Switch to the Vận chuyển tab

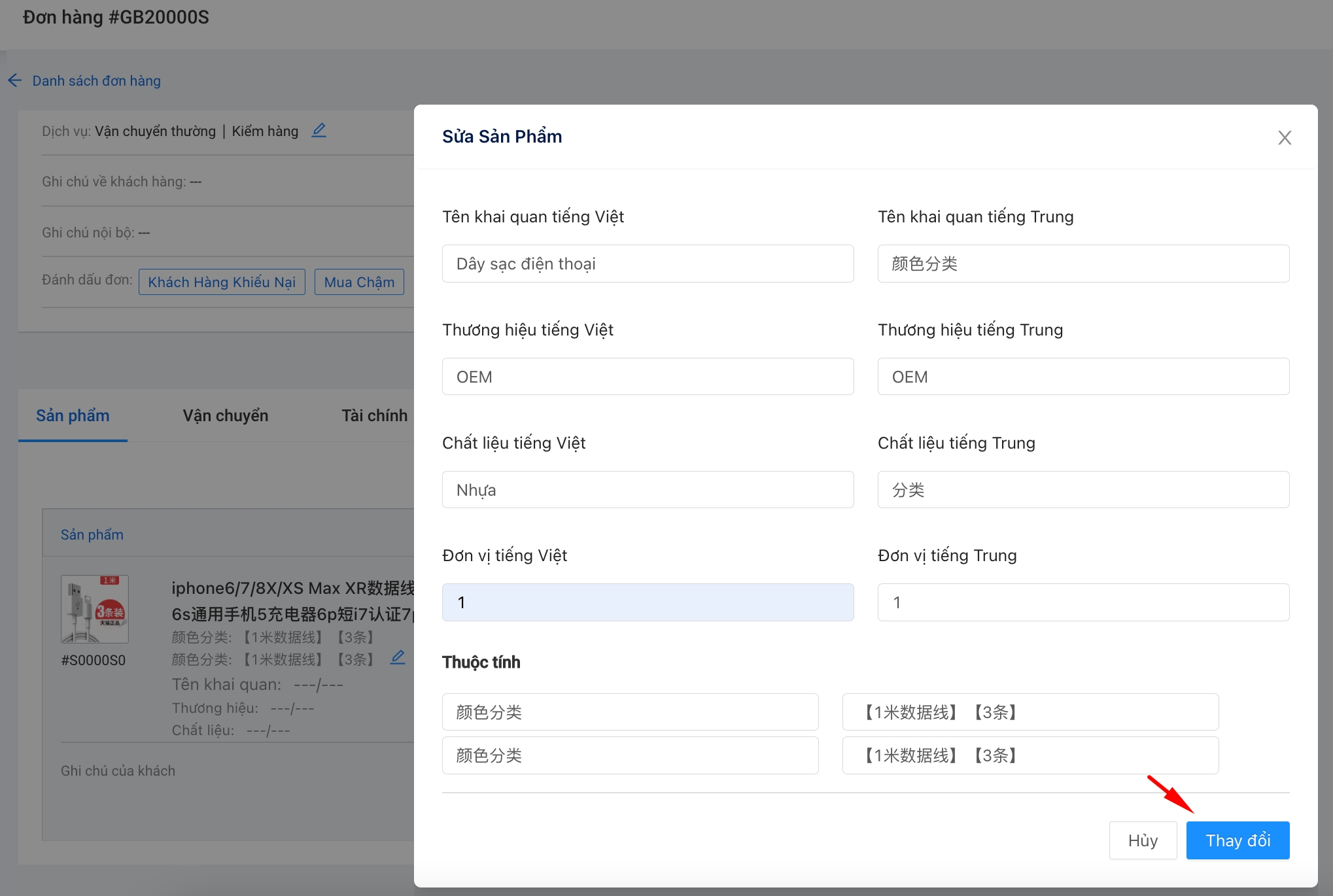(225, 415)
